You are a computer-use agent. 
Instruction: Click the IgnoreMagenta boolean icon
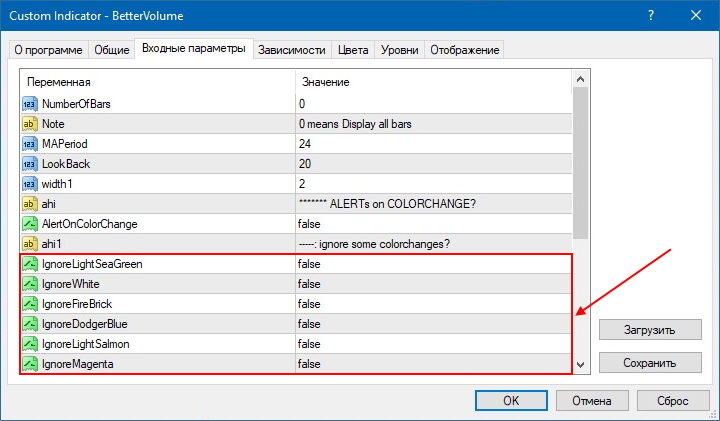click(30, 364)
